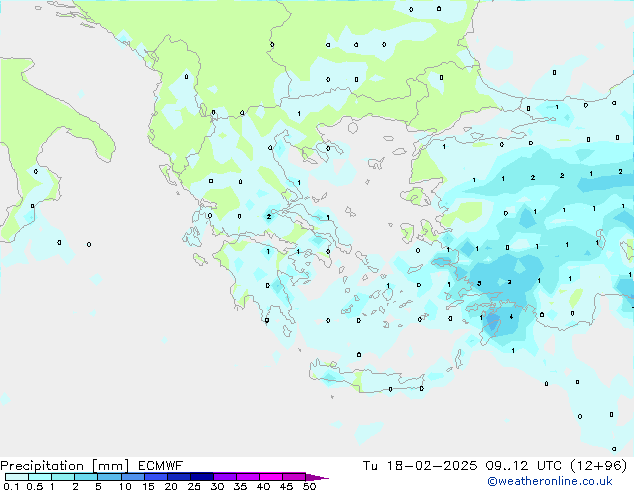The height and width of the screenshot is (490, 634).
Task: Click the legend label '20'
Action: tap(171, 486)
